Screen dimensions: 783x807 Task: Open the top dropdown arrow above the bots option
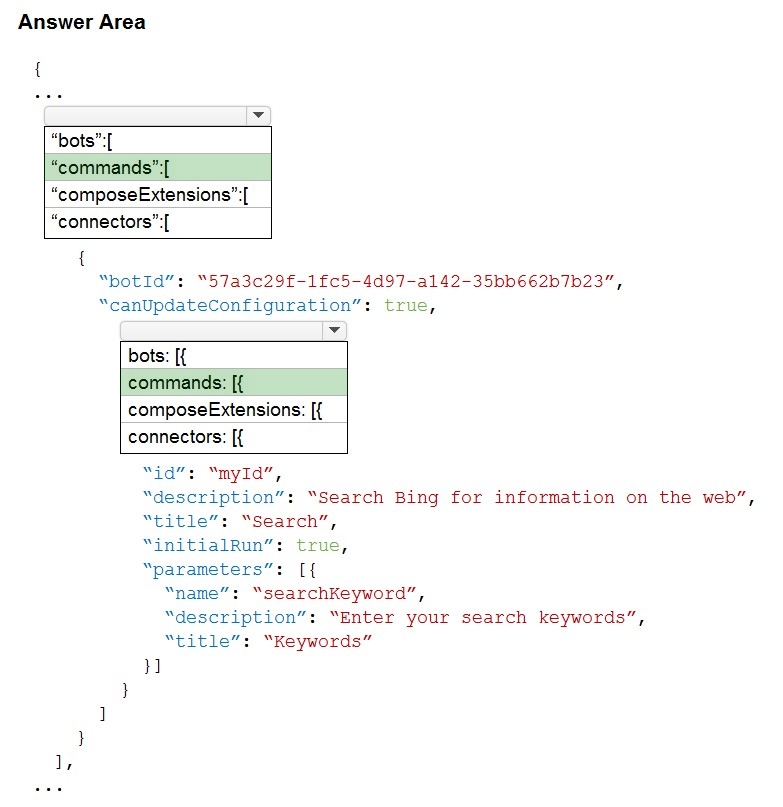[x=258, y=115]
